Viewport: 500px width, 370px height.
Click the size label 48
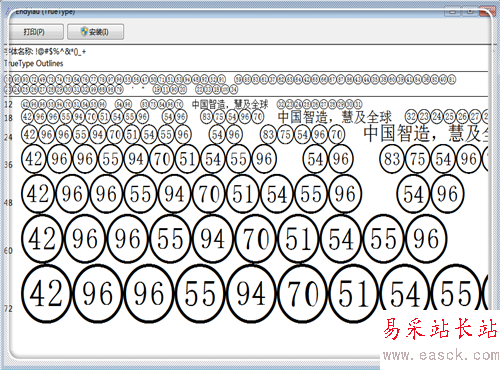(8, 202)
